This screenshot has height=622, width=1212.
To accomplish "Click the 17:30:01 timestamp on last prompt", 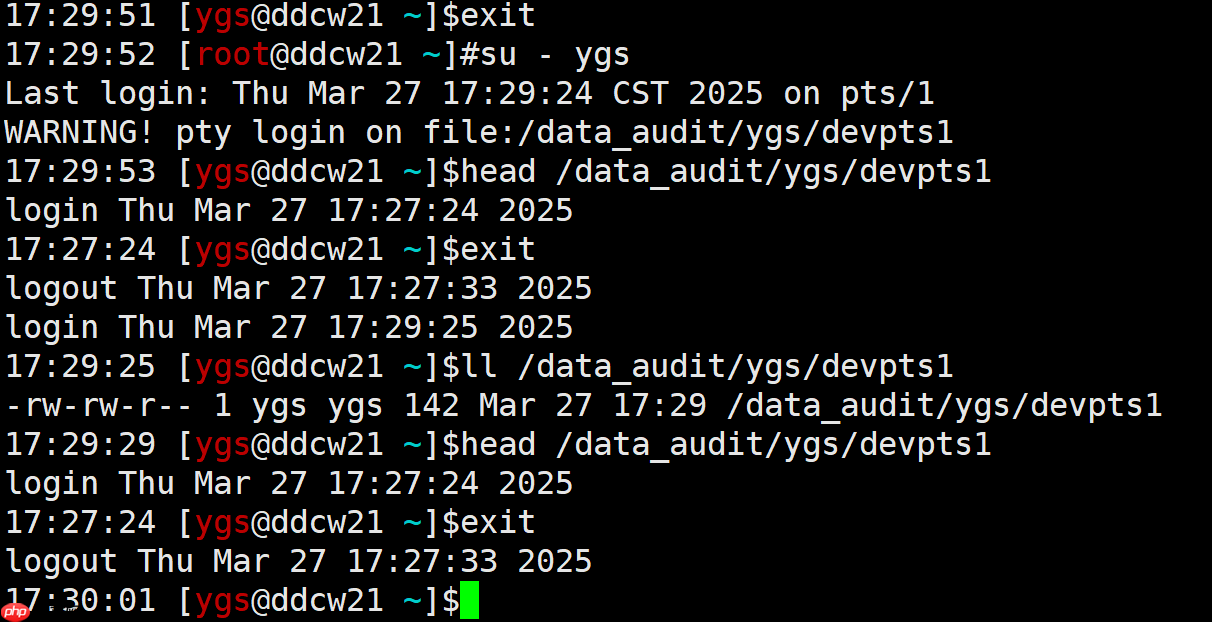I will tap(80, 600).
